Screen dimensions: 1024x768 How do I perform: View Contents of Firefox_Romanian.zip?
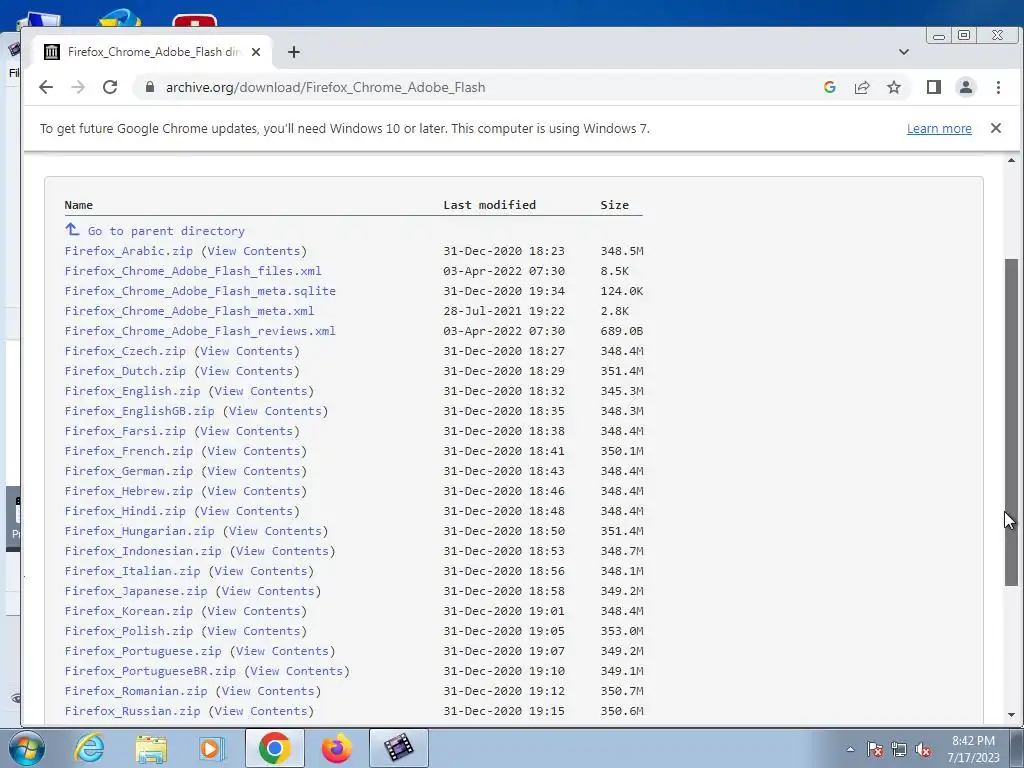click(268, 692)
